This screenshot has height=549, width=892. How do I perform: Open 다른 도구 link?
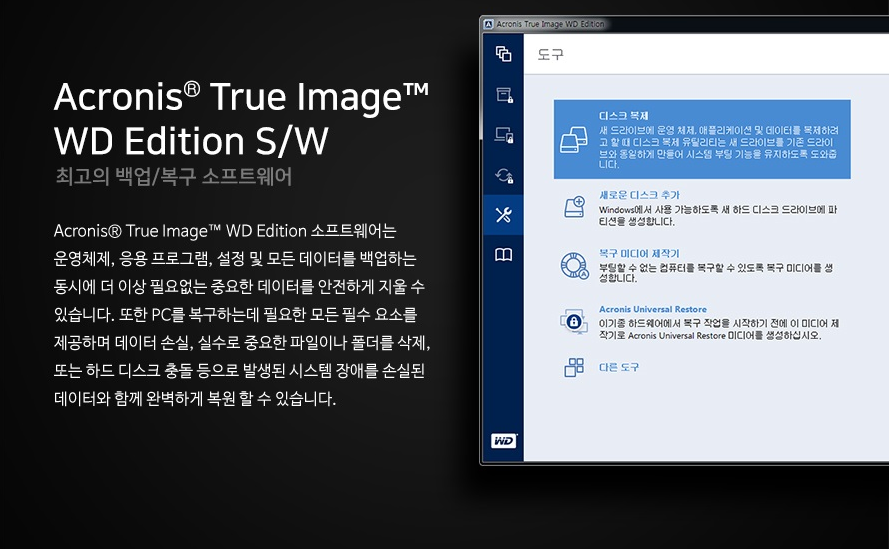(619, 368)
